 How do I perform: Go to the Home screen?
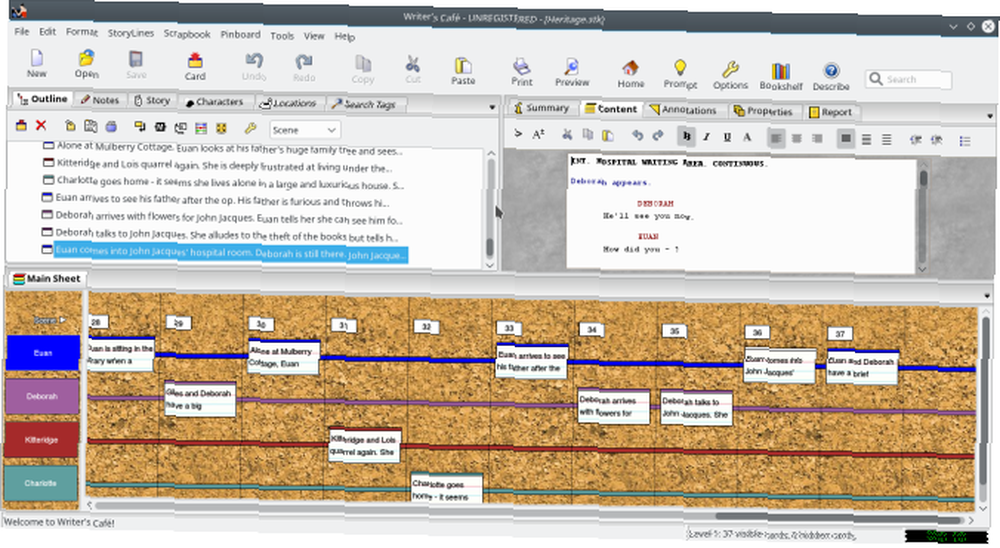630,74
